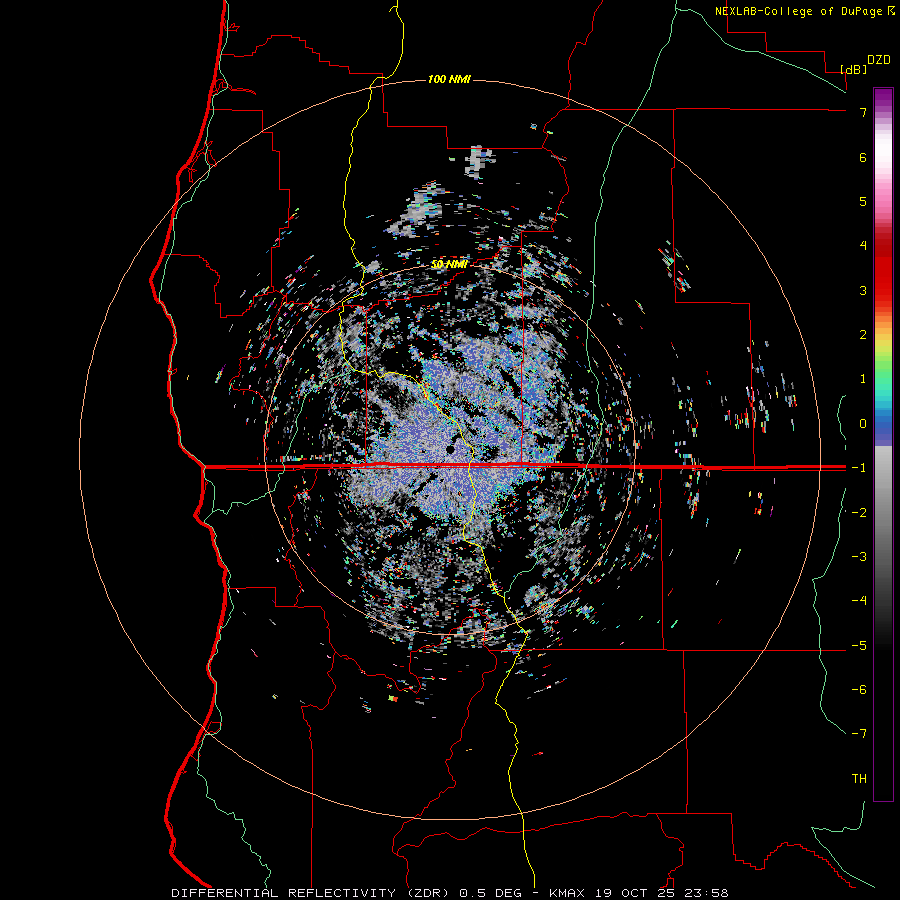Click the -5 value on color scale
Viewport: 900px width, 900px height.
coord(859,645)
